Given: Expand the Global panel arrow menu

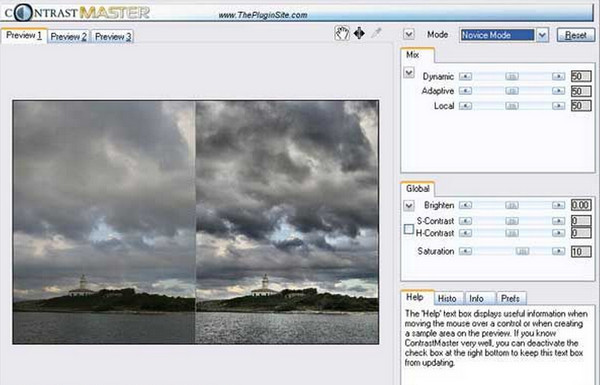Looking at the screenshot, I should 409,206.
